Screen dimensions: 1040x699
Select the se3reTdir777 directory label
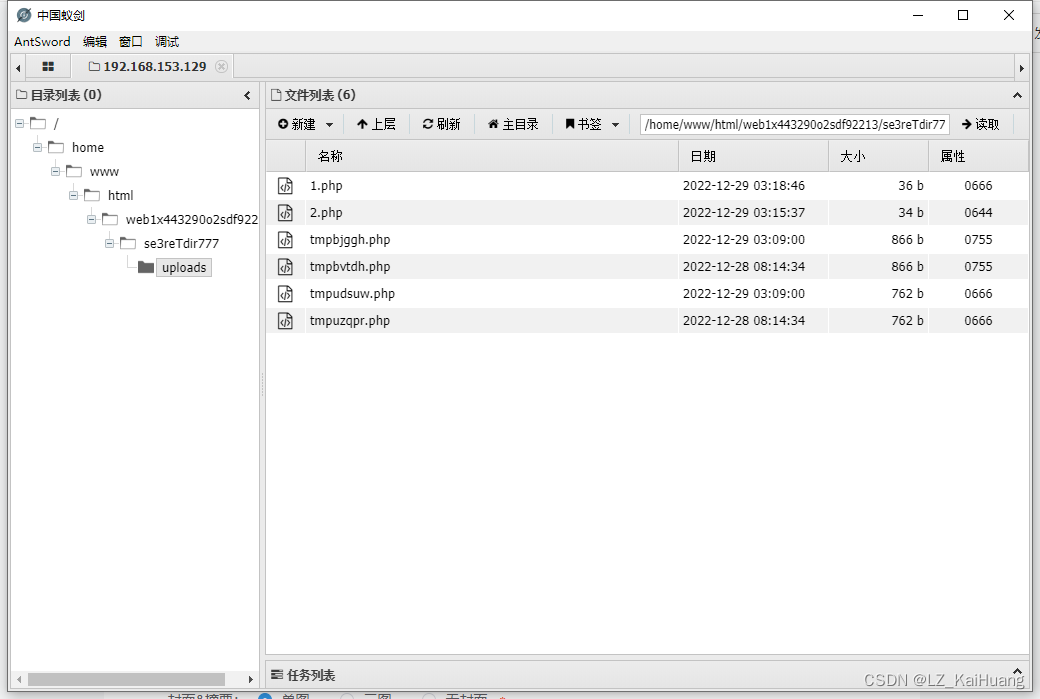181,243
